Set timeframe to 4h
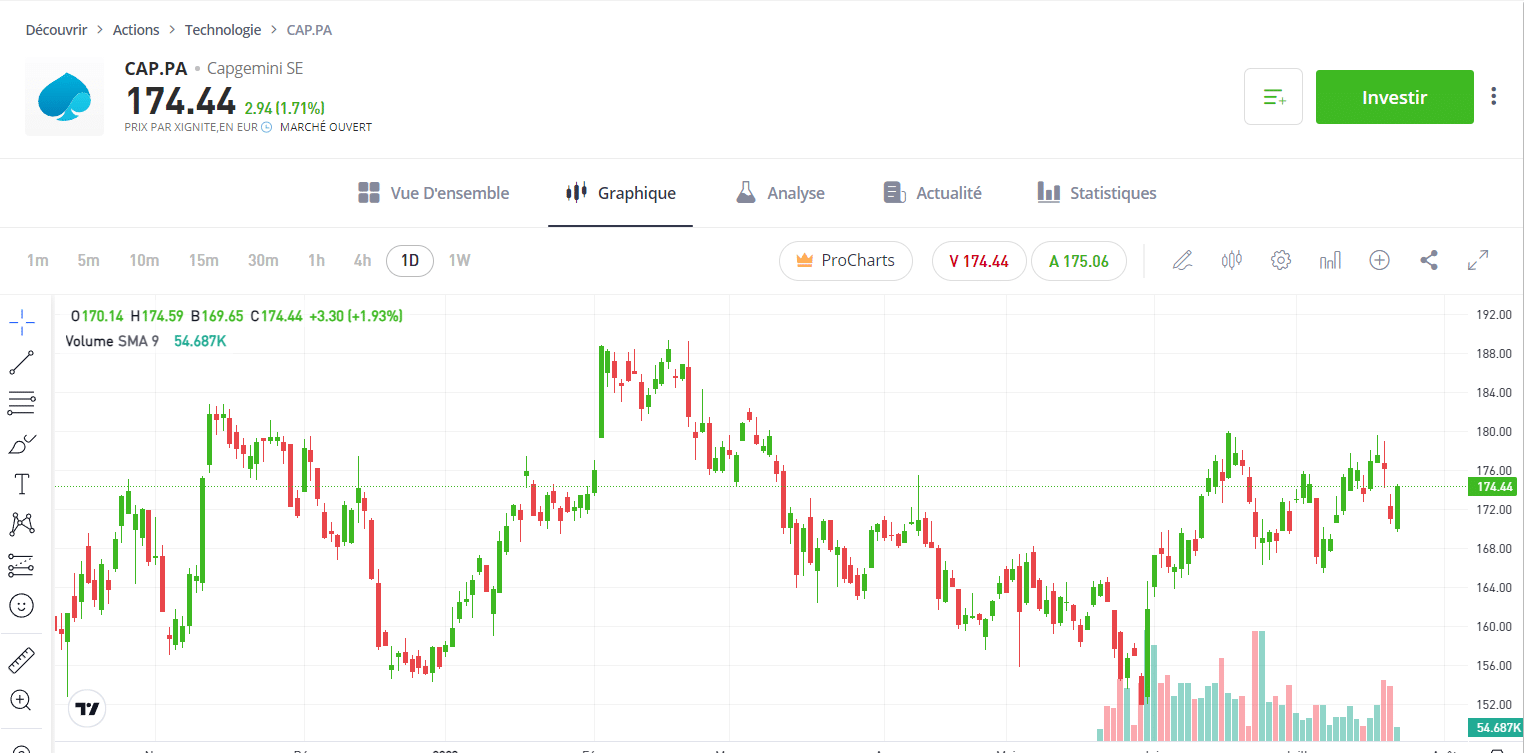The image size is (1524, 753). pos(362,261)
